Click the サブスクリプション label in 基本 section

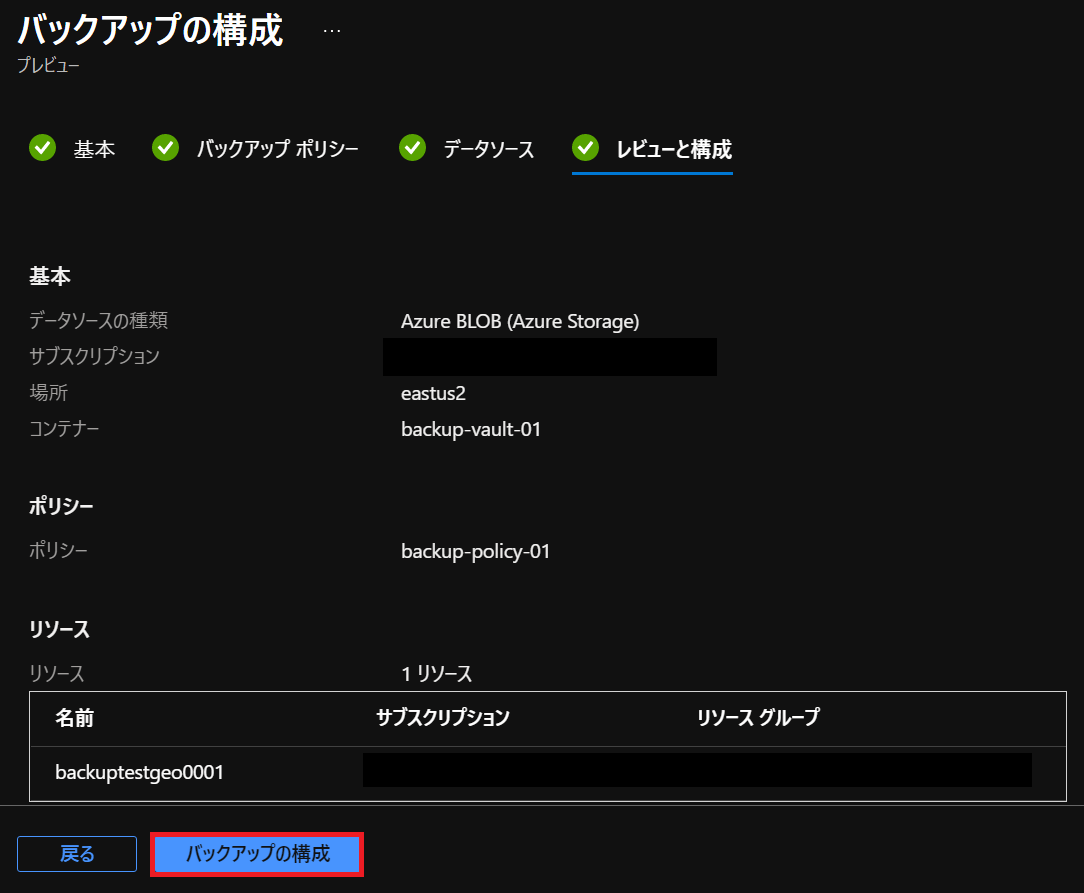94,357
